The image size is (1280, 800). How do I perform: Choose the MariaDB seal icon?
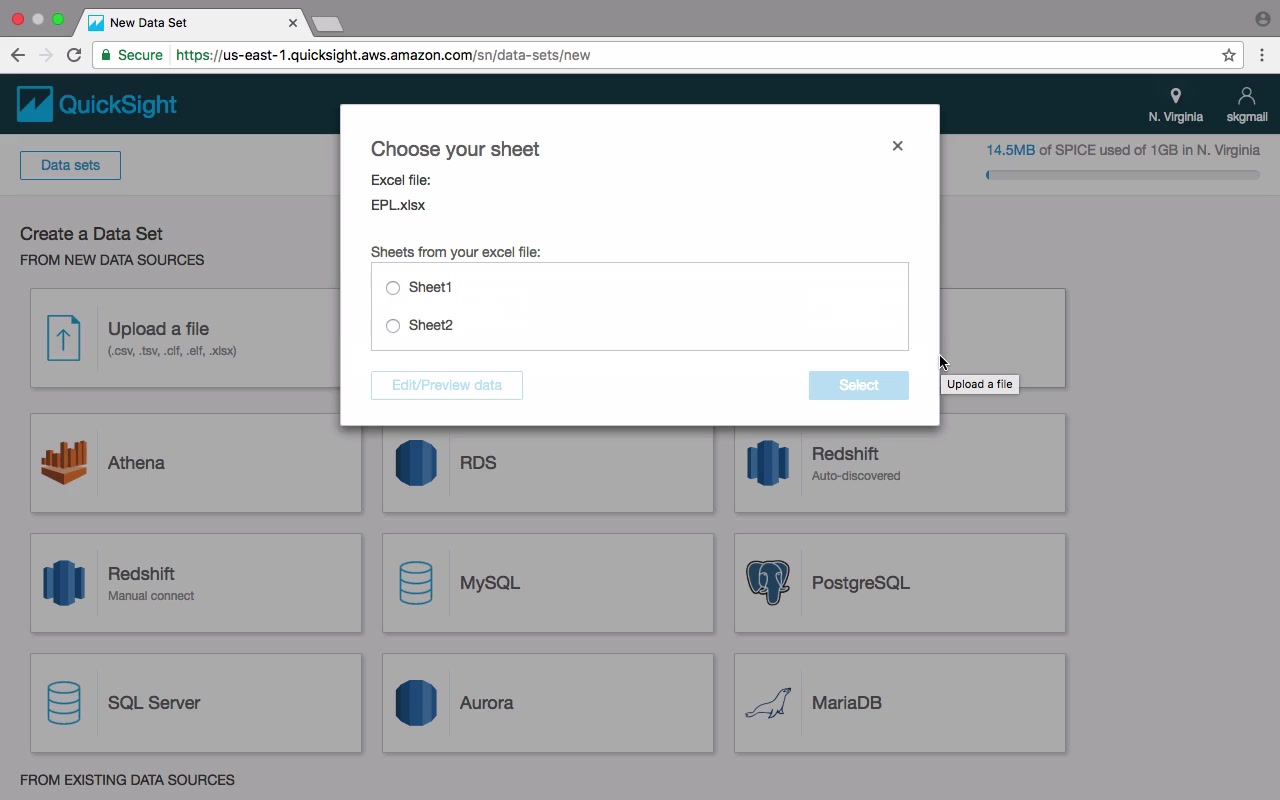click(768, 703)
